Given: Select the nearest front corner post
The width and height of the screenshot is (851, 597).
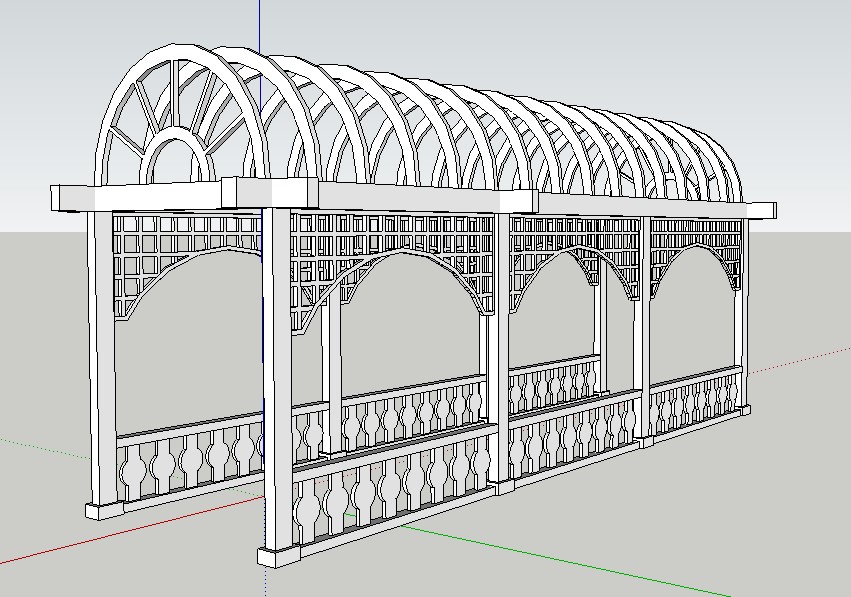Looking at the screenshot, I should (278, 377).
